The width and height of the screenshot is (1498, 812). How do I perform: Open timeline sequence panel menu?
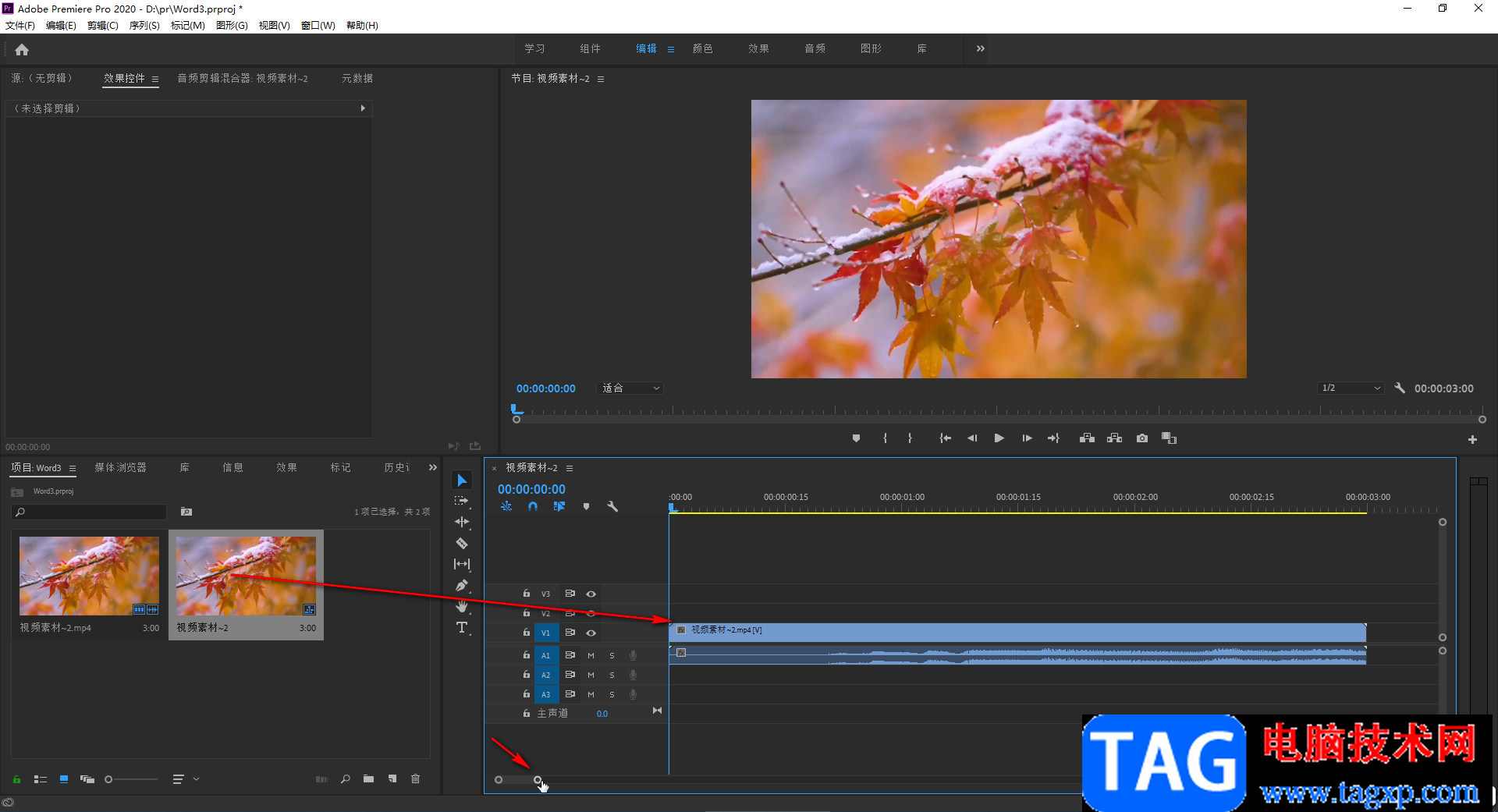click(570, 468)
